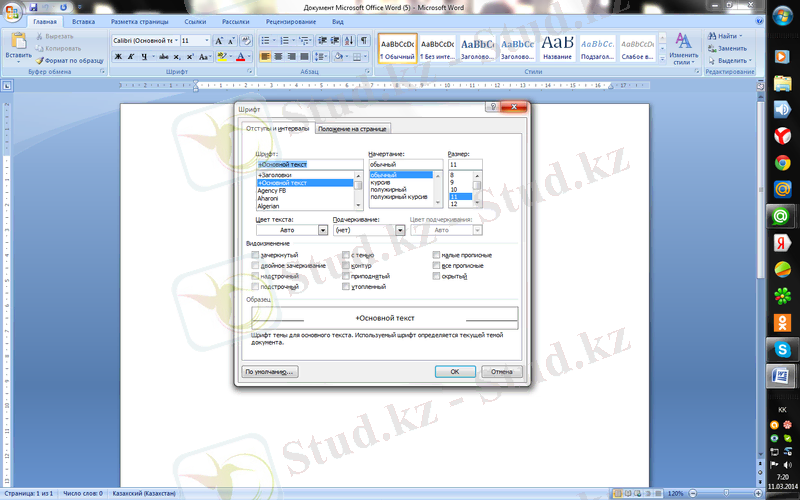Click the Bold (Ж) formatting icon
This screenshot has height=500, width=800.
118,57
